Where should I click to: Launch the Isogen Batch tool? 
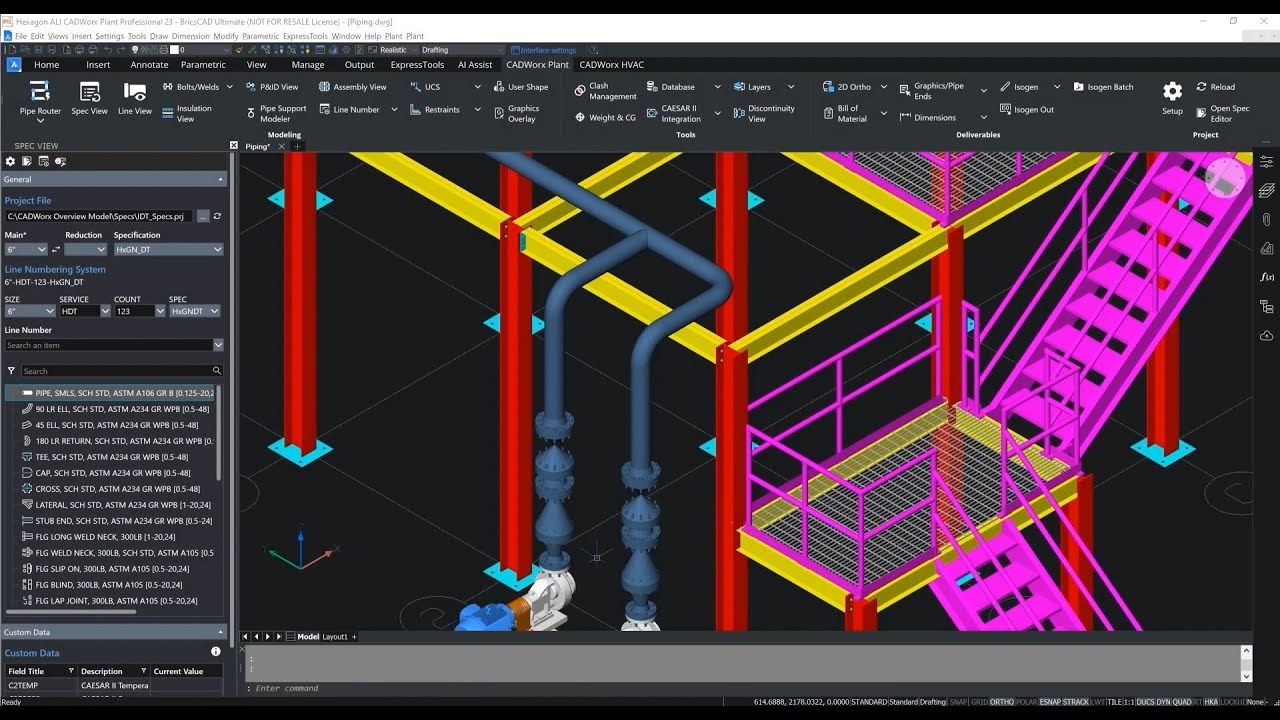[x=1103, y=87]
